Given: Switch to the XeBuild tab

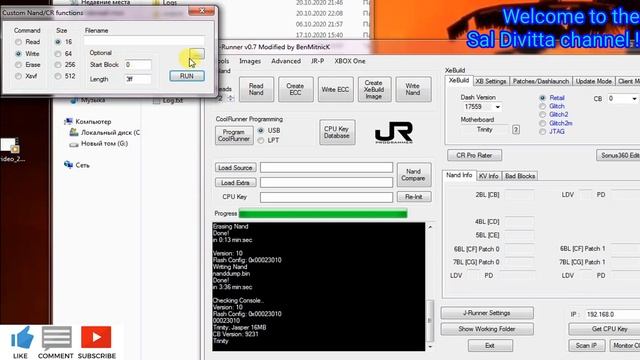Looking at the screenshot, I should 459,81.
